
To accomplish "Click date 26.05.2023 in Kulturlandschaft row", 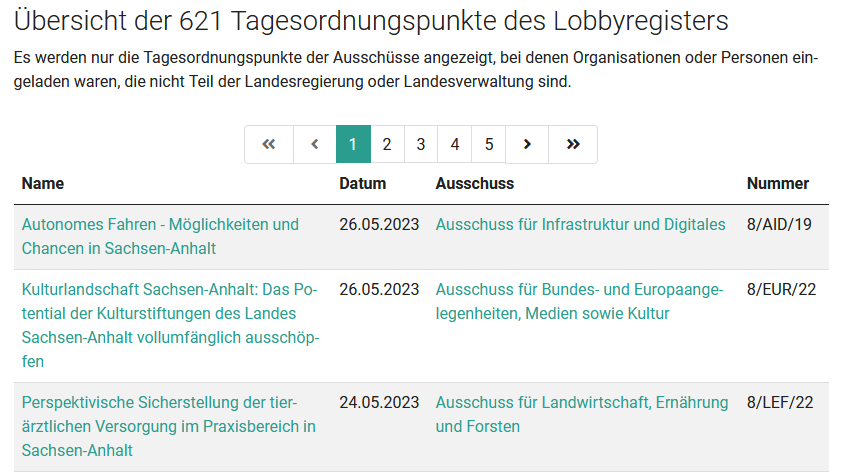I will pyautogui.click(x=379, y=290).
